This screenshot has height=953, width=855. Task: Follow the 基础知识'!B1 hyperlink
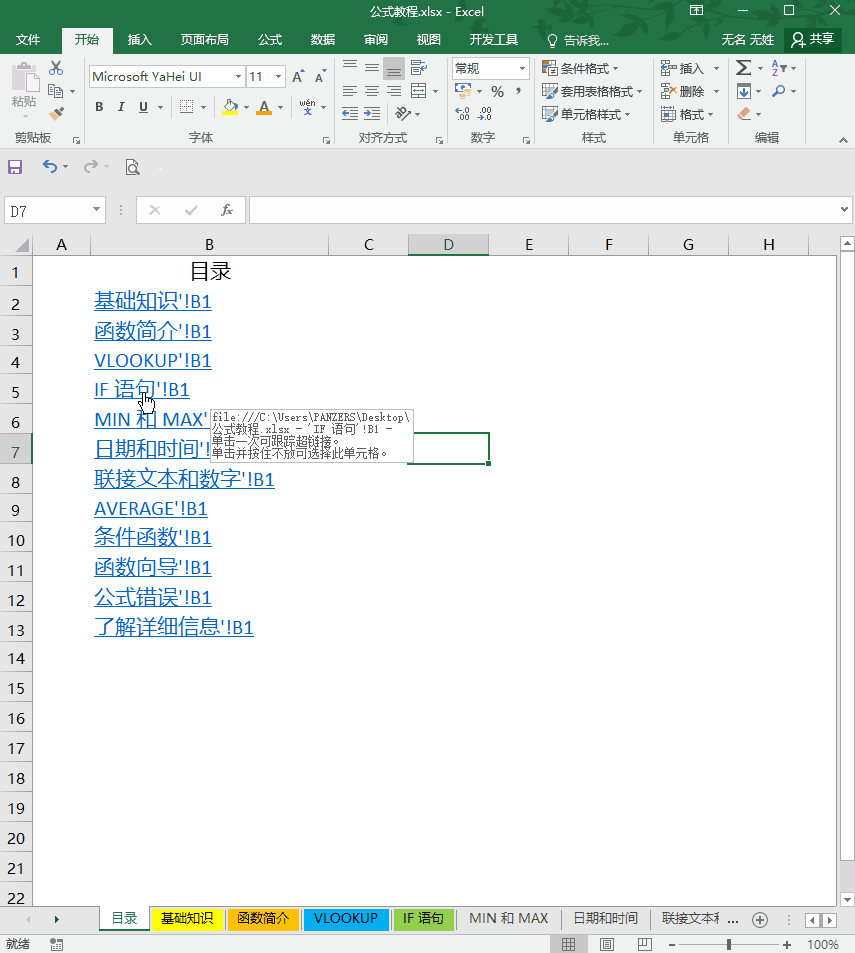153,301
